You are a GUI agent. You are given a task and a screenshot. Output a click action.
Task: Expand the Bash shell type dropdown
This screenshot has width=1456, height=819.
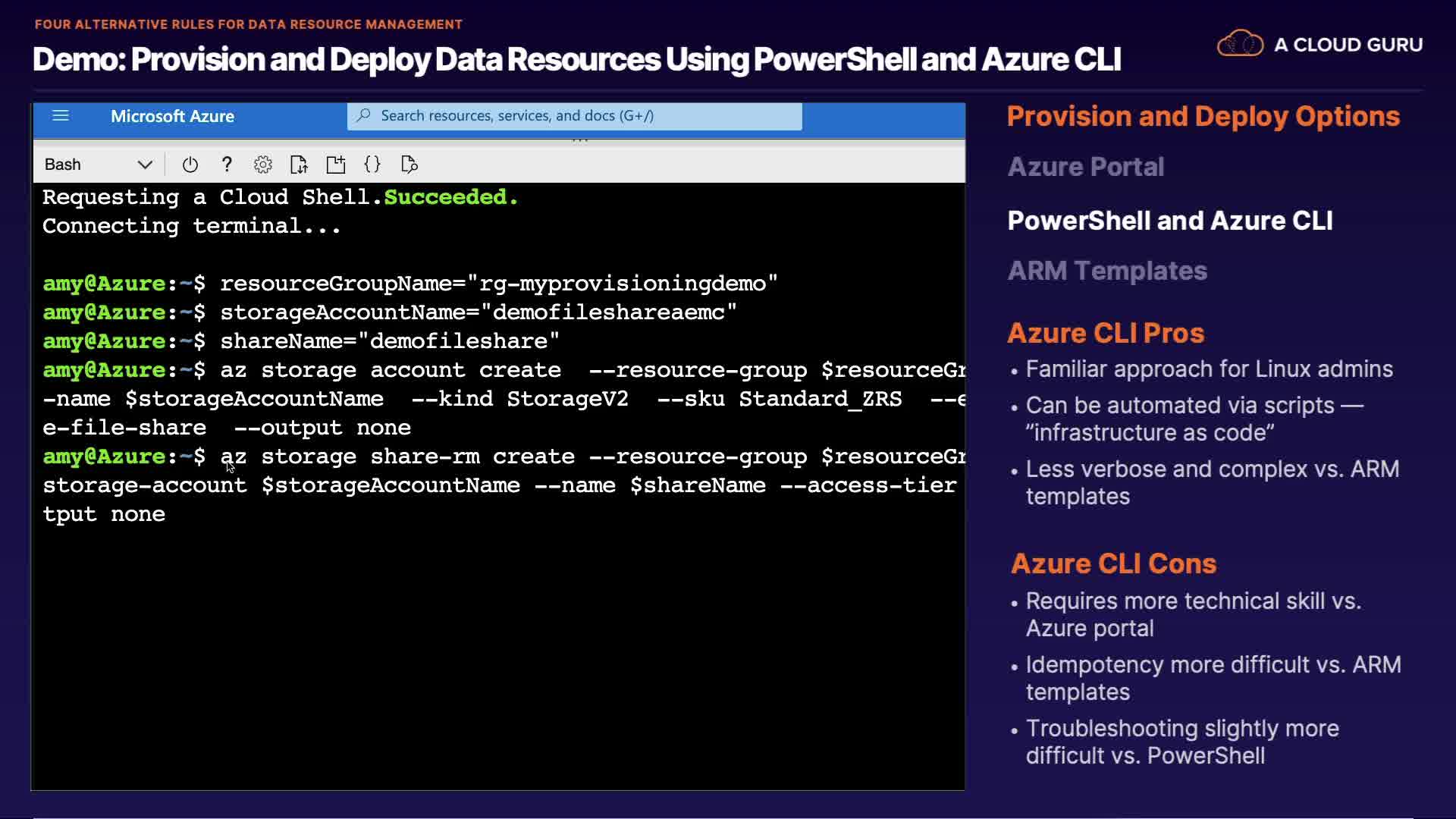pyautogui.click(x=145, y=165)
